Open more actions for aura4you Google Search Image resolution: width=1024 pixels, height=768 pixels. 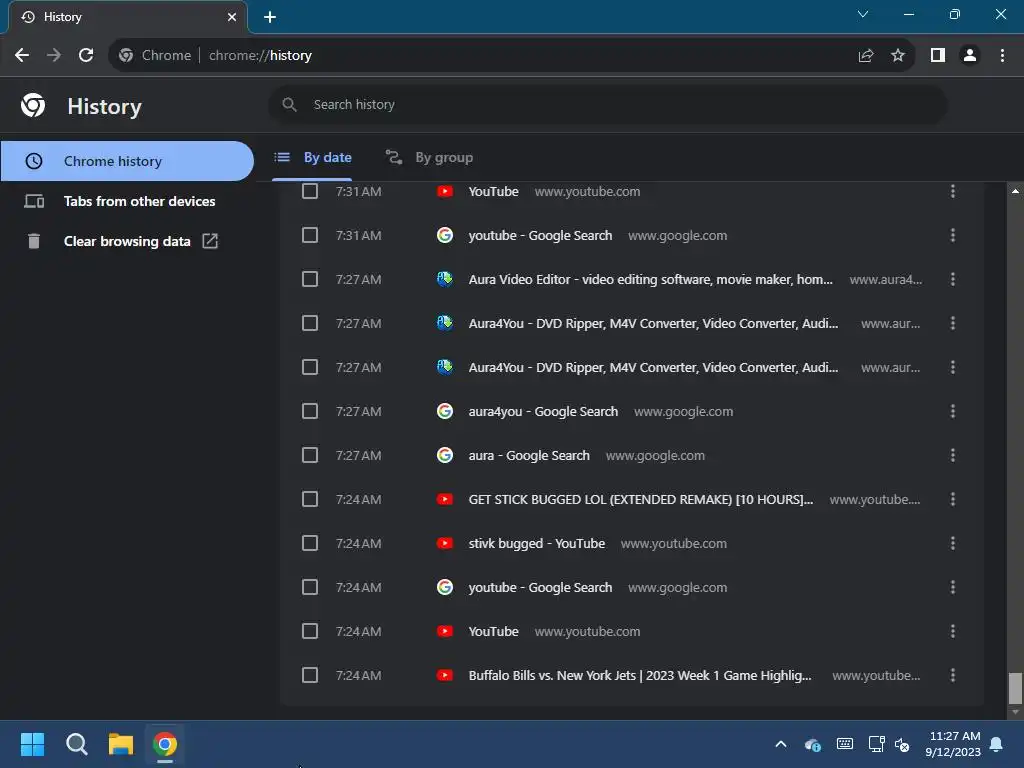coord(953,411)
